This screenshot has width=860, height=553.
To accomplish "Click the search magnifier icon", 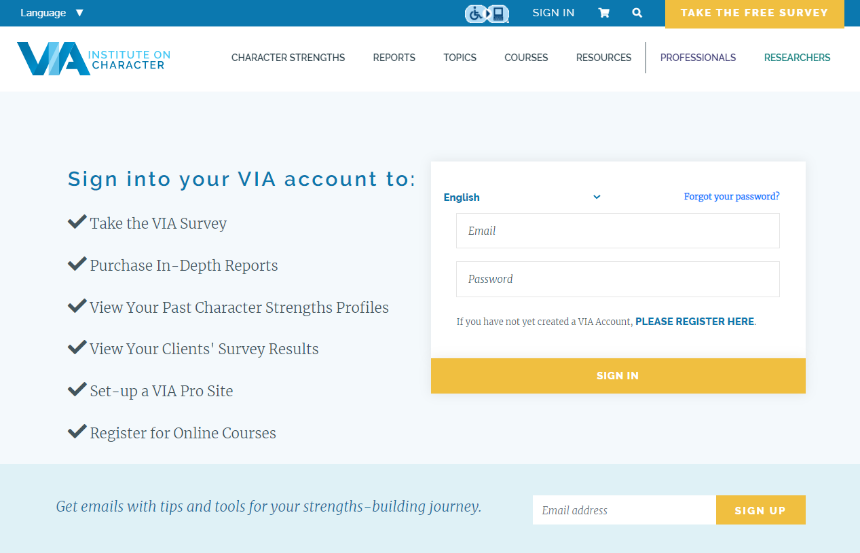I will 637,13.
